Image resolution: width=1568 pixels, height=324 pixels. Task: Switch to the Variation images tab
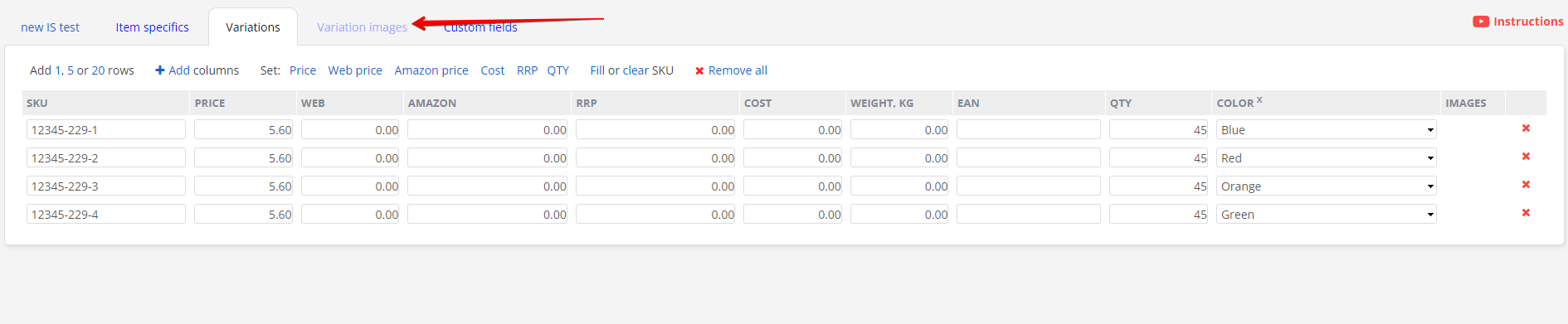[x=362, y=27]
